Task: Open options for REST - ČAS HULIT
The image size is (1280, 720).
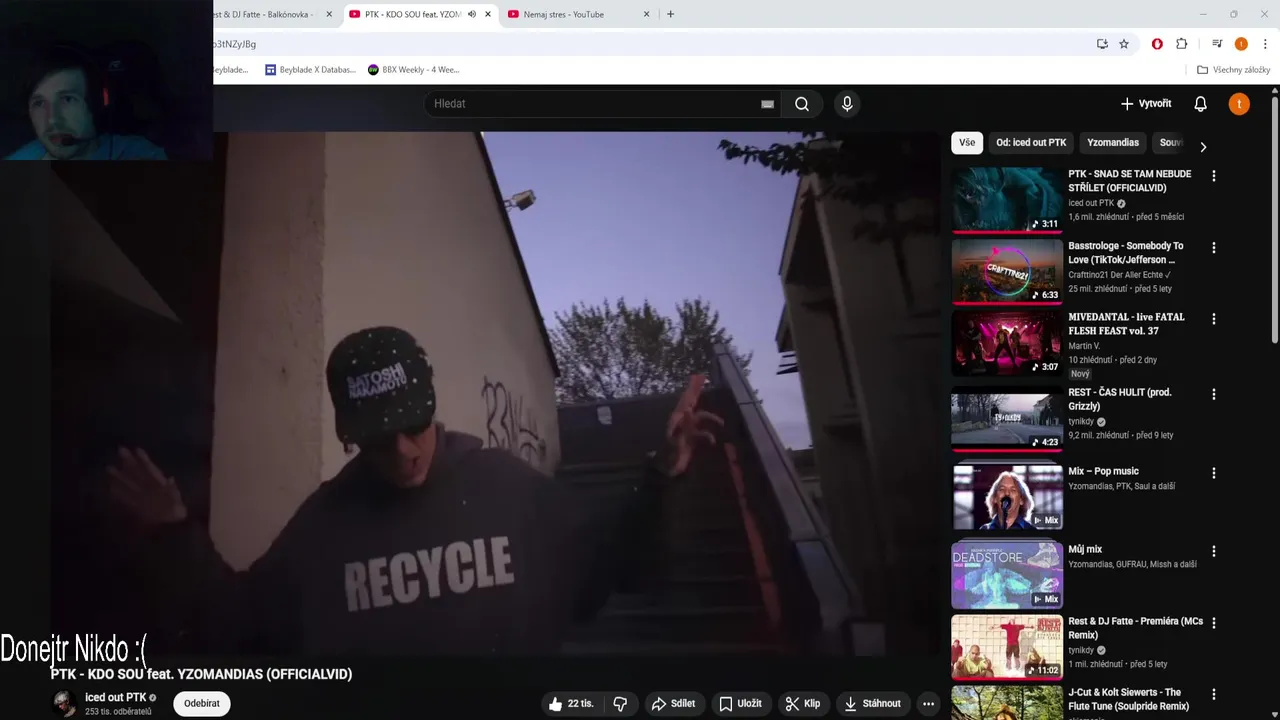Action: coord(1214,394)
